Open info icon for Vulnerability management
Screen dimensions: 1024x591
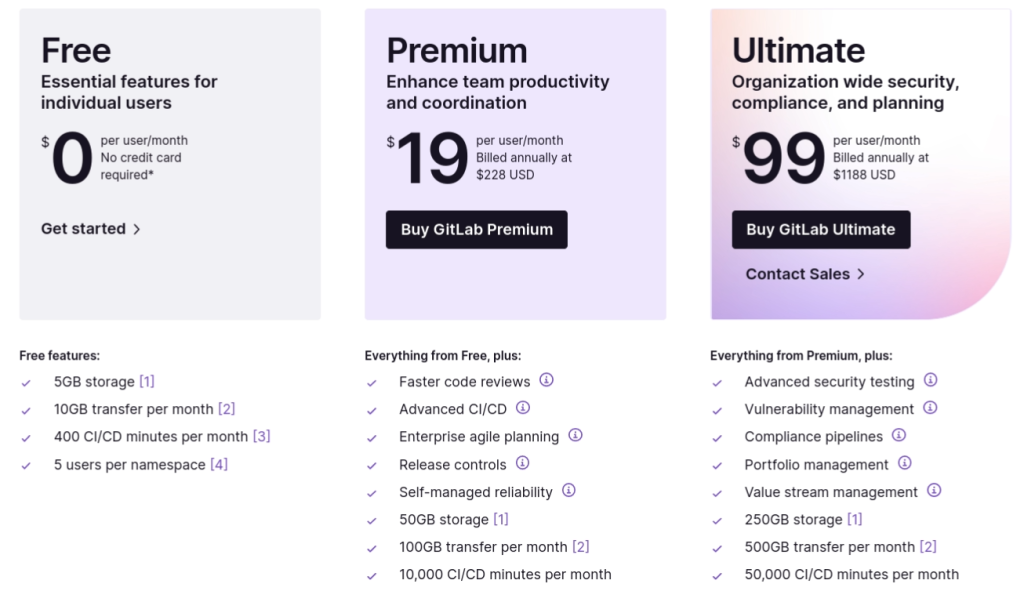pyautogui.click(x=930, y=408)
